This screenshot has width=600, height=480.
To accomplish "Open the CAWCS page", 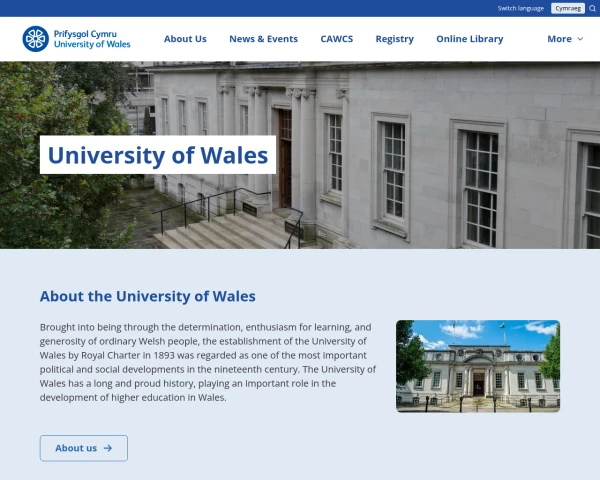I will click(x=336, y=39).
